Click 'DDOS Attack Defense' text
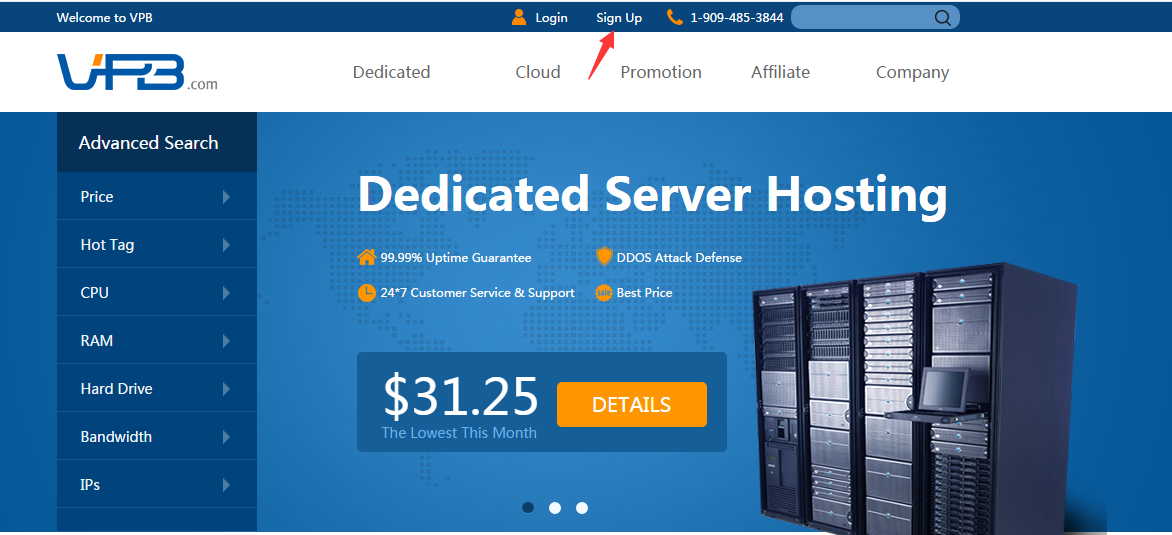The image size is (1172, 535). [x=679, y=258]
